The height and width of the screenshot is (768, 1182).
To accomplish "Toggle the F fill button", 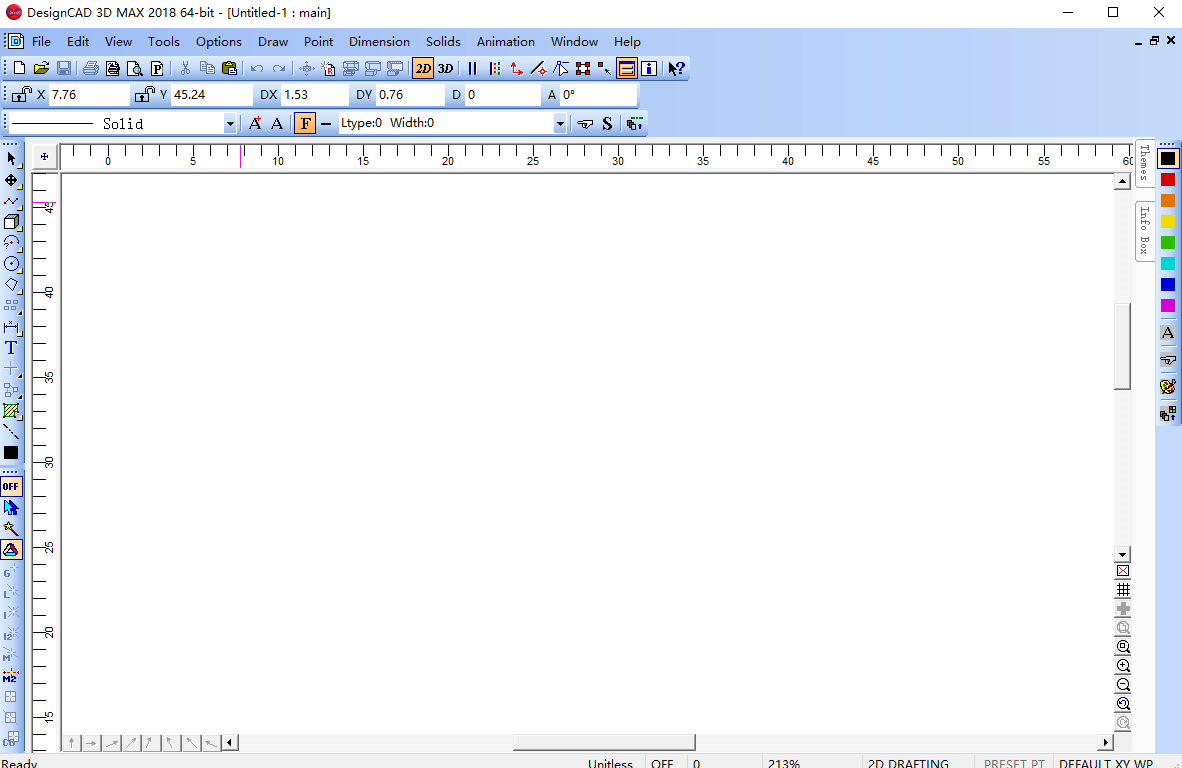I will [305, 124].
